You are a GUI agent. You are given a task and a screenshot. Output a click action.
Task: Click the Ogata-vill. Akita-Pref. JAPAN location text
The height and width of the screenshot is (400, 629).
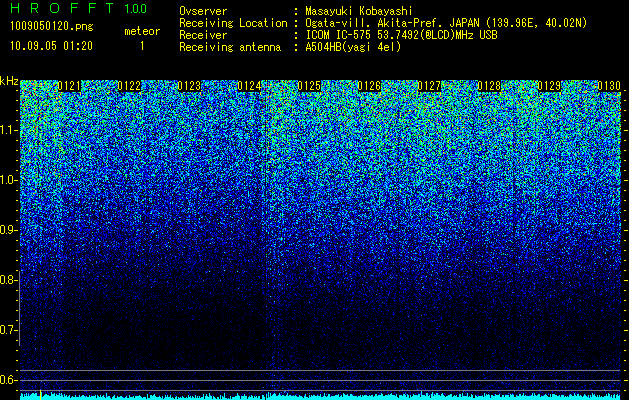point(446,23)
